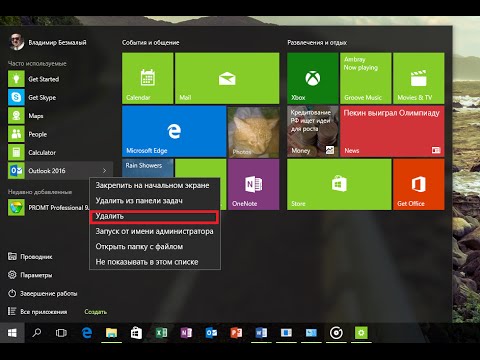
Task: Open Store from the taskbar
Action: pos(136,333)
